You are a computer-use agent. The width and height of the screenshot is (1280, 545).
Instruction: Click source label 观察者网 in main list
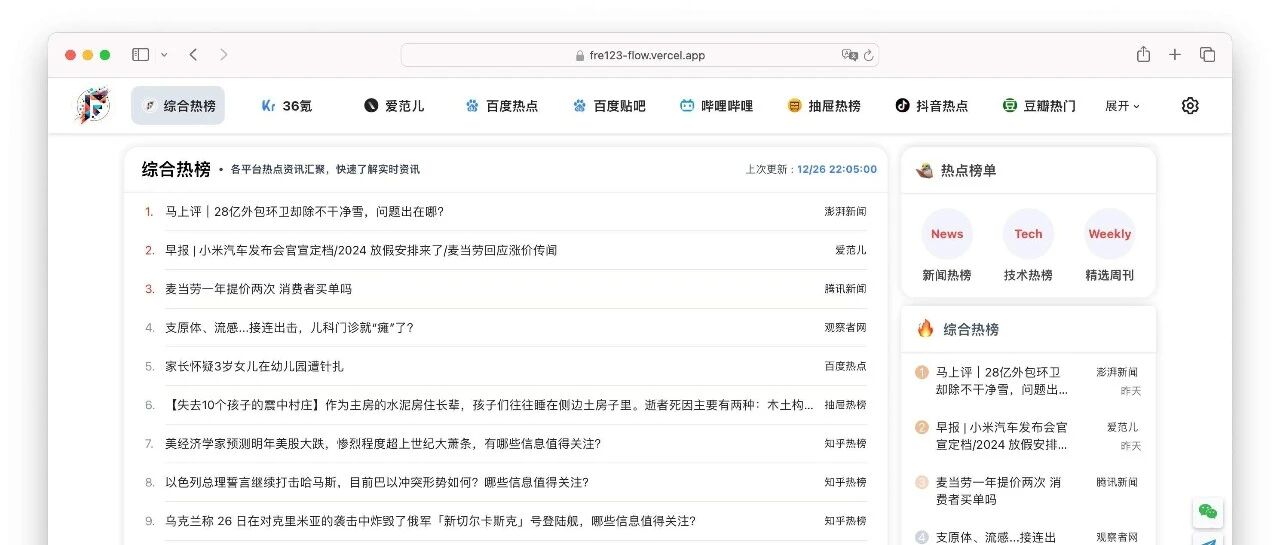tap(846, 327)
